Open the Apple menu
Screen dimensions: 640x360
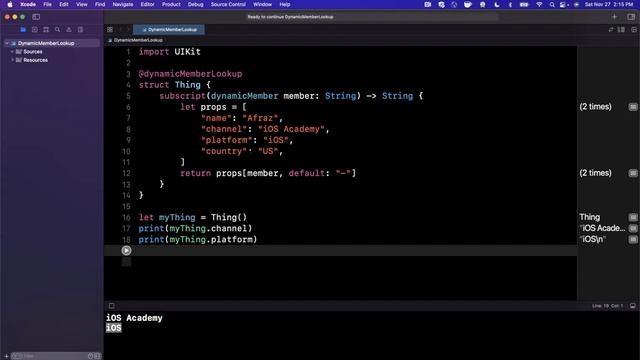click(x=10, y=4)
